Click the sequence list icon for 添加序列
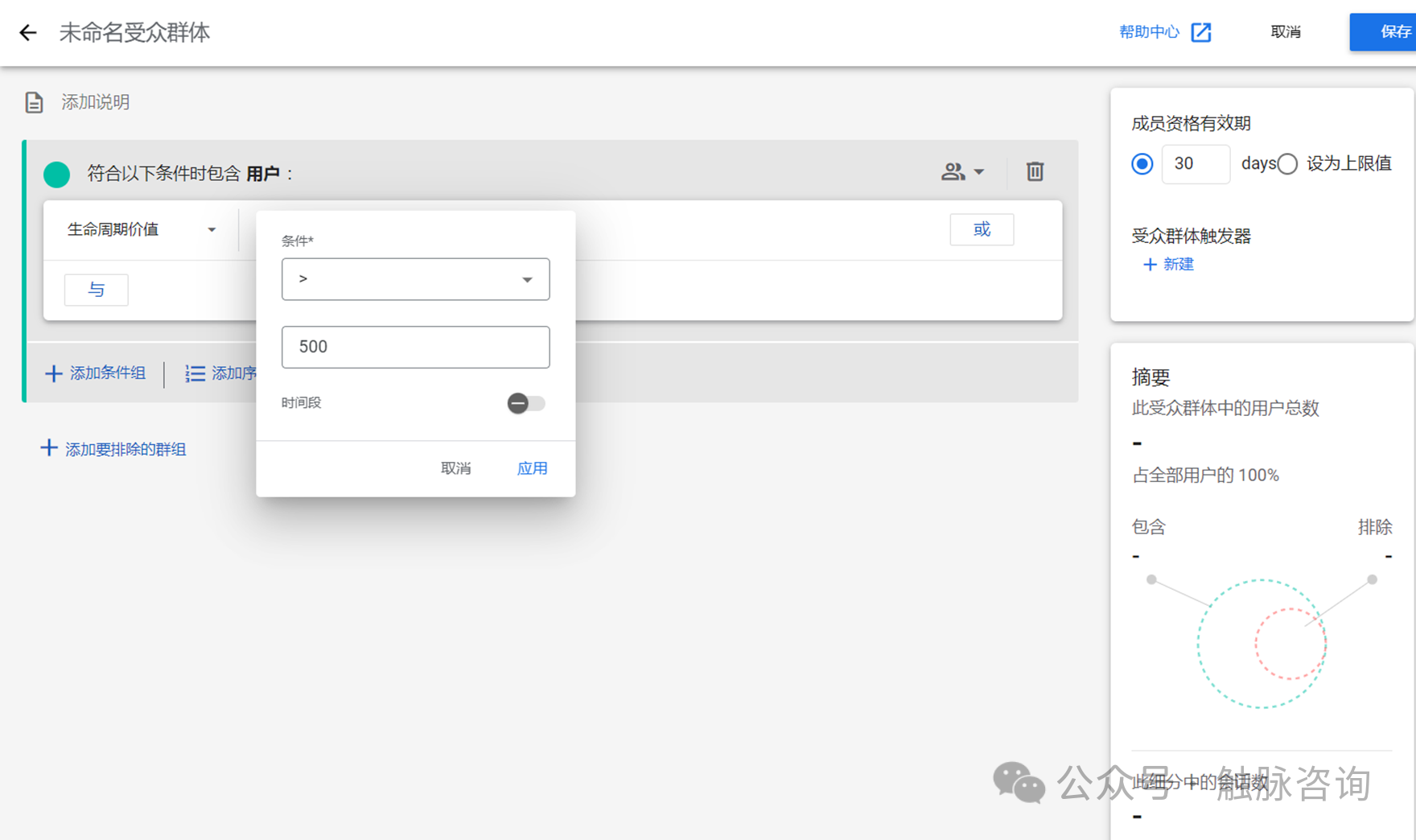This screenshot has height=840, width=1416. [x=195, y=373]
